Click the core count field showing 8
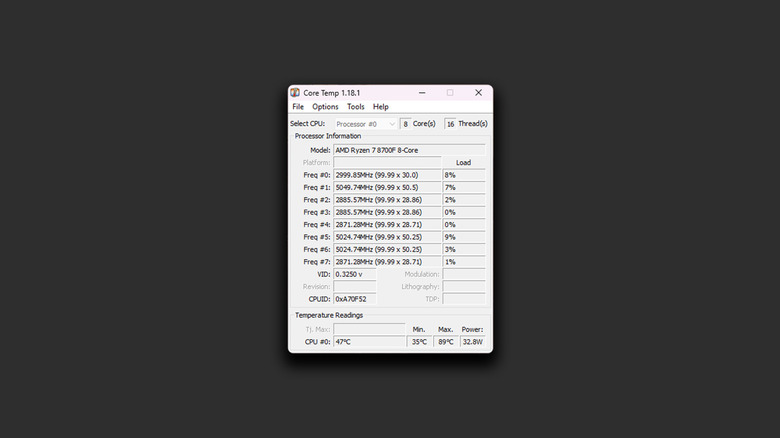780x438 pixels. [x=405, y=124]
